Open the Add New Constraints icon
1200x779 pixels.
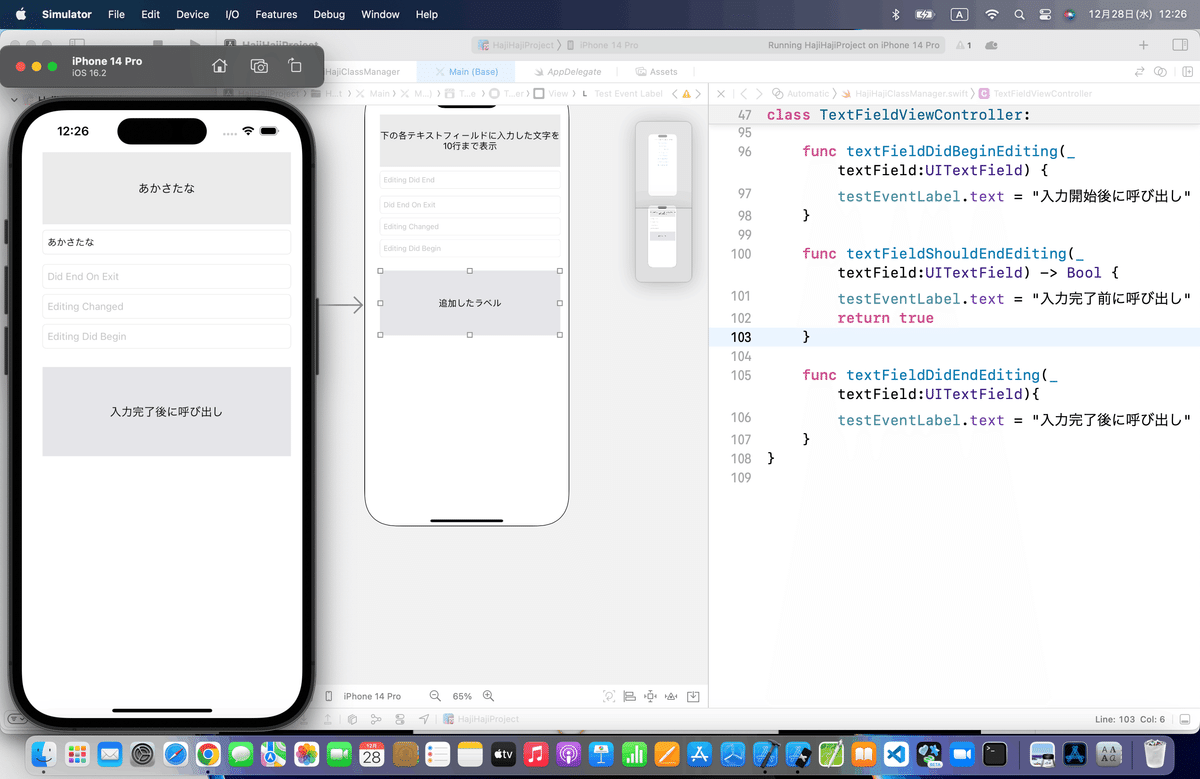(651, 696)
